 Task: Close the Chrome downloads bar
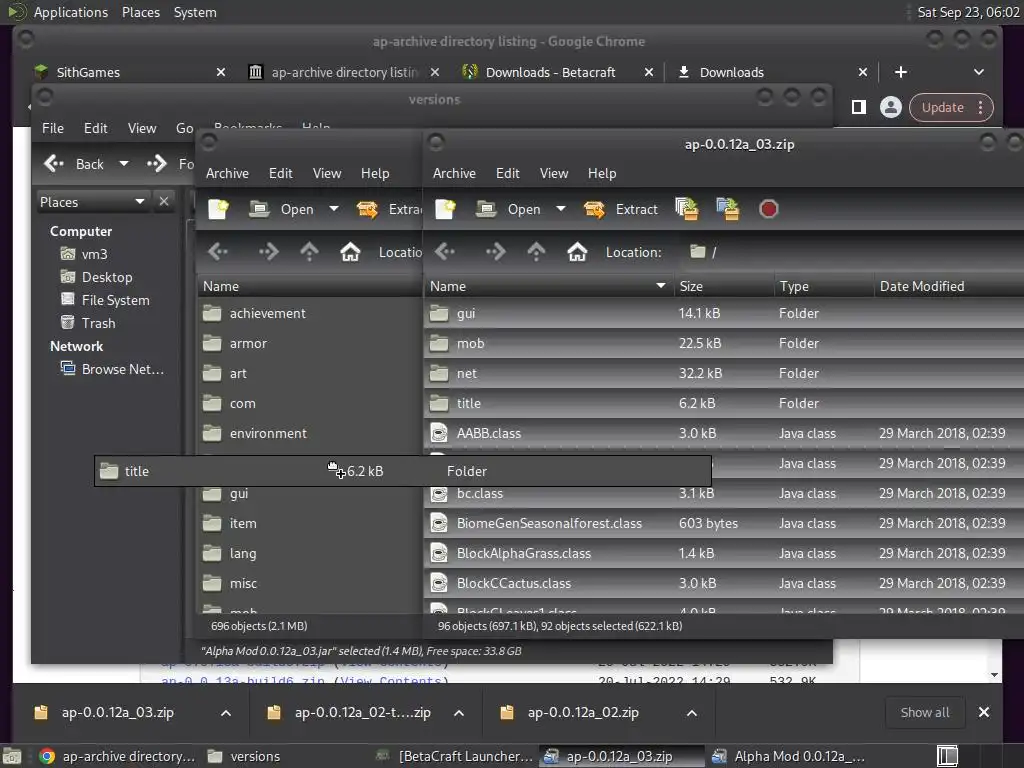click(x=984, y=712)
